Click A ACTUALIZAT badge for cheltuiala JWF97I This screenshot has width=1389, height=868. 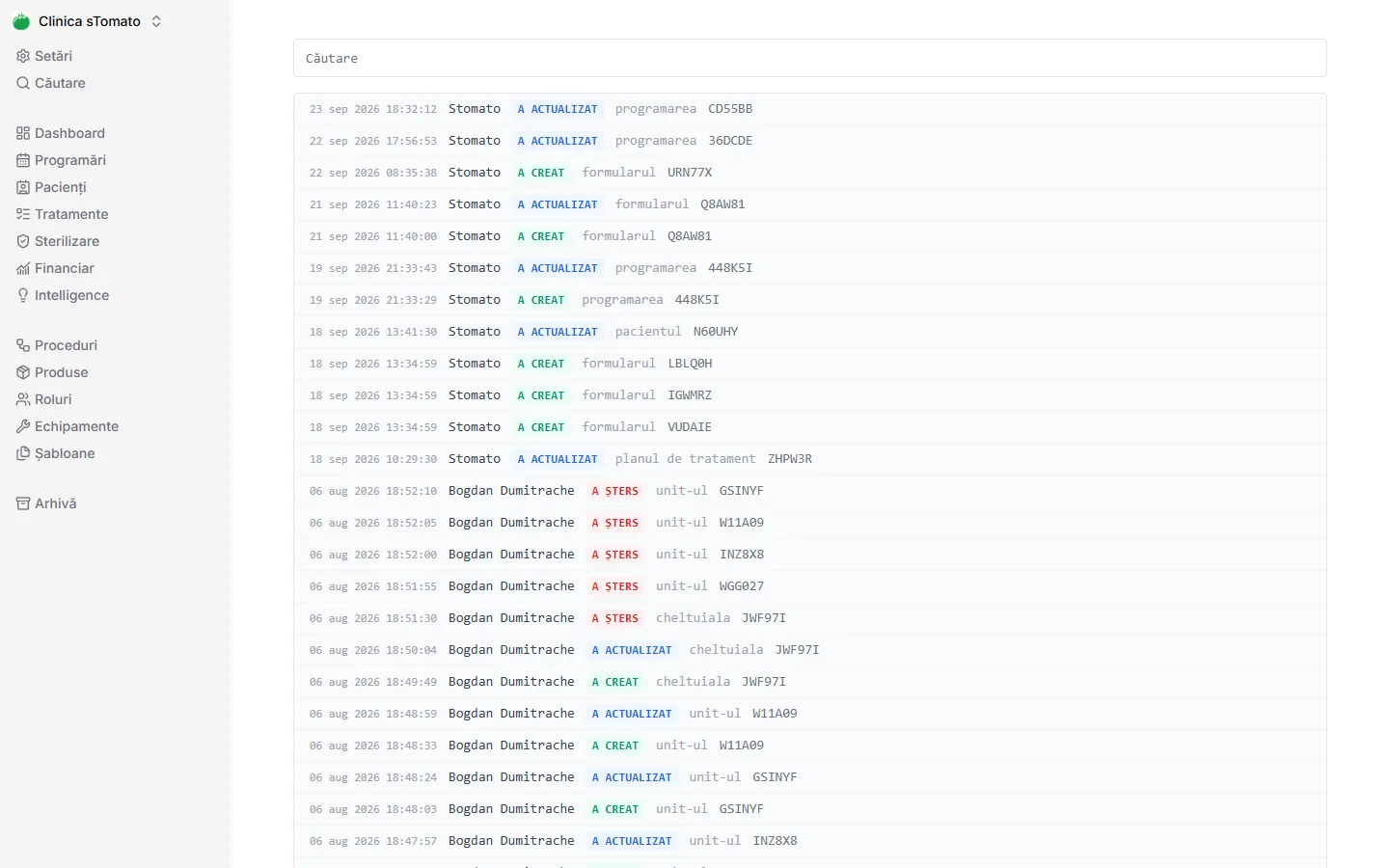(x=632, y=650)
